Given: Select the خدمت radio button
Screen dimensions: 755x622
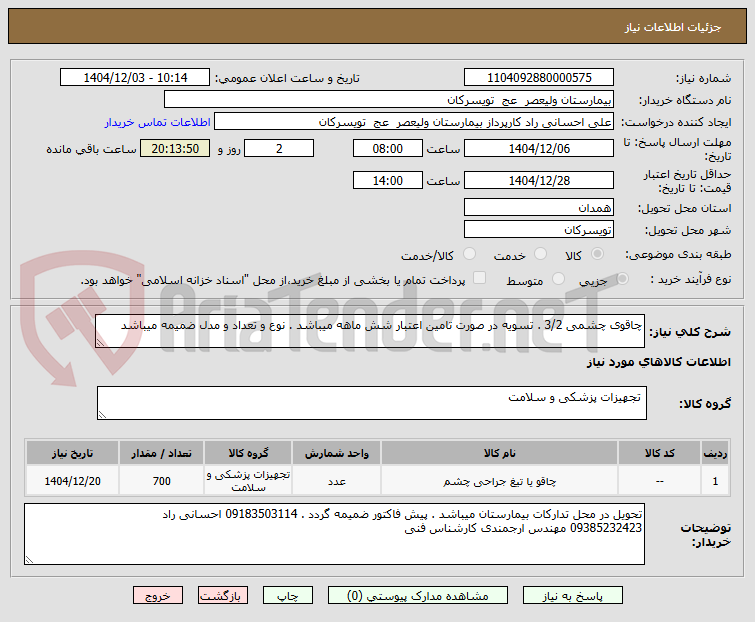Looking at the screenshot, I should click(541, 254).
